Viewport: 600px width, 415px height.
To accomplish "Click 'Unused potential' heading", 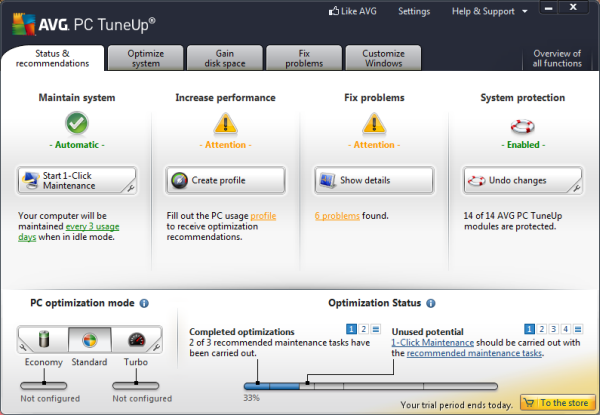I will 427,332.
